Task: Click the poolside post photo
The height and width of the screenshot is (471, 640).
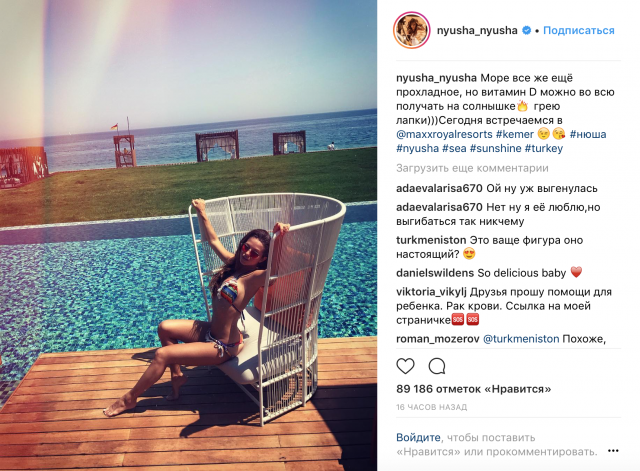Action: (188, 236)
